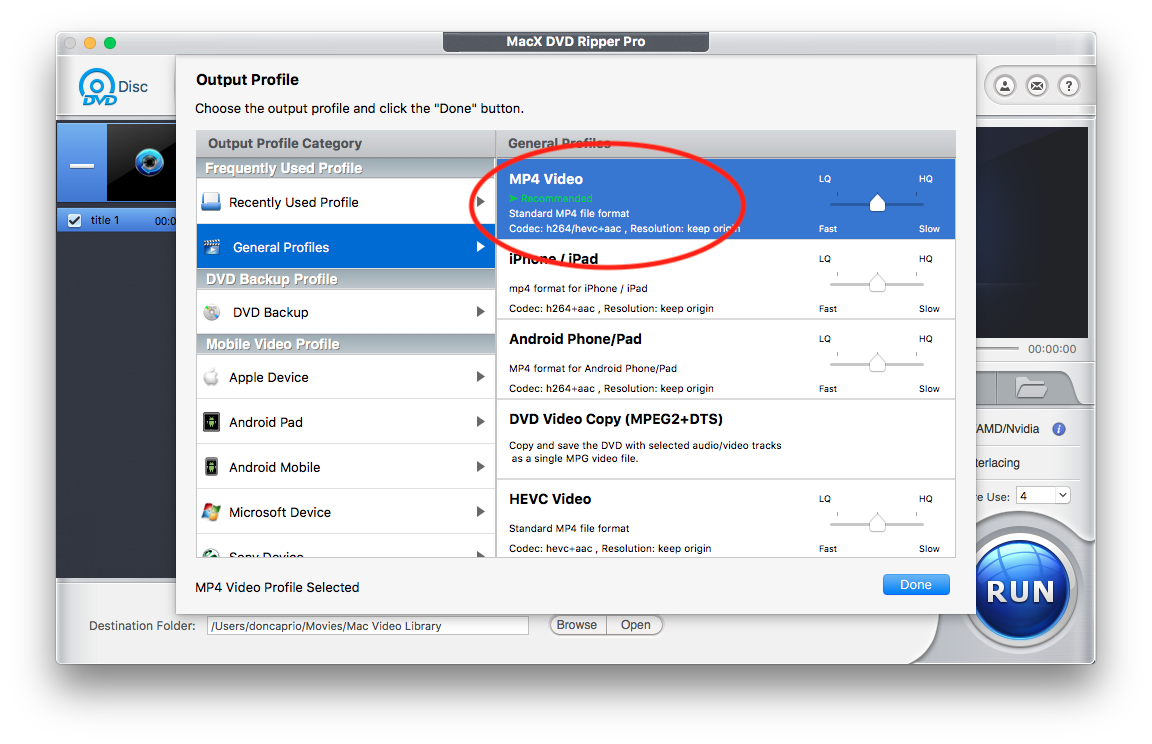
Task: Click the Microsoft Device Windows icon
Action: [211, 512]
